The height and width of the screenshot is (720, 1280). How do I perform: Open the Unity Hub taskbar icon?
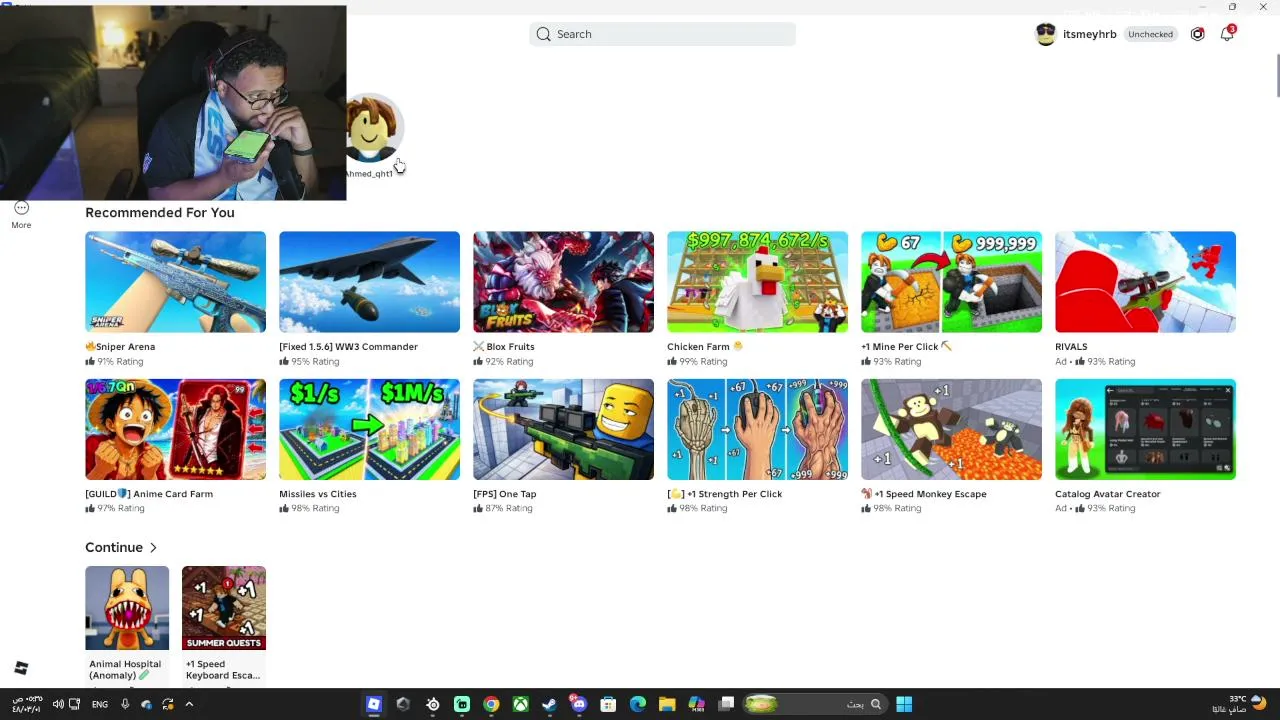[403, 704]
